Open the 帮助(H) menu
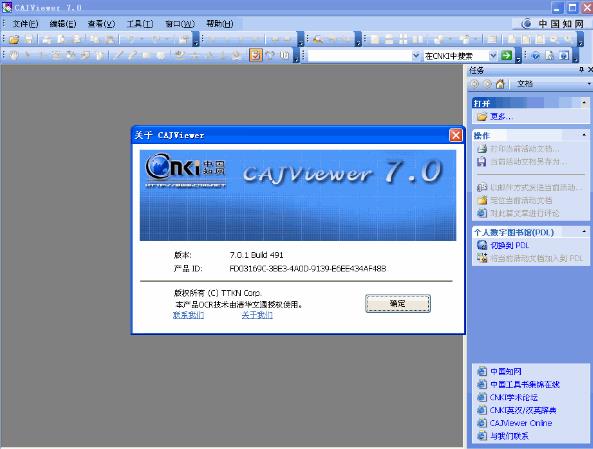The width and height of the screenshot is (593, 449). tap(220, 24)
